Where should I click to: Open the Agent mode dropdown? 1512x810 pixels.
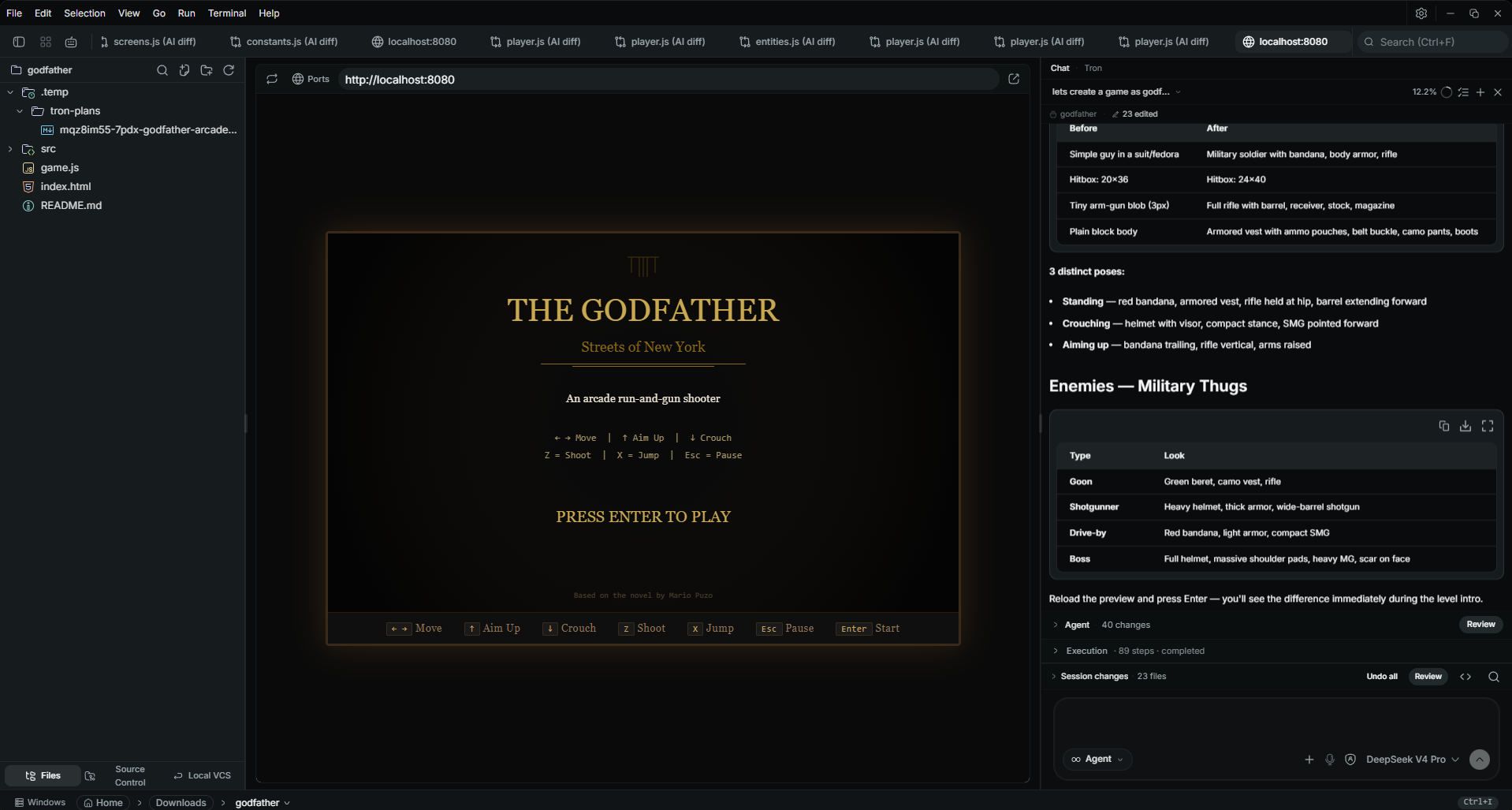(1097, 759)
